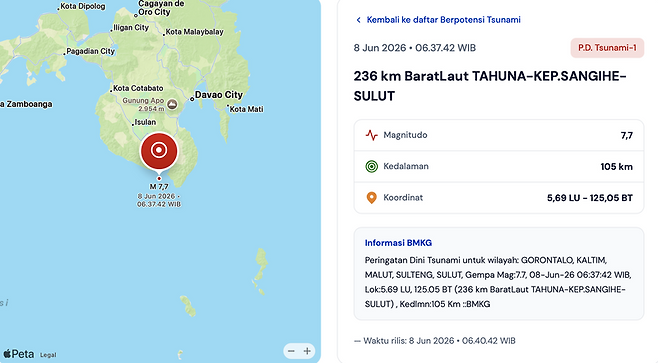Click the Kedalaman row label

(406, 166)
